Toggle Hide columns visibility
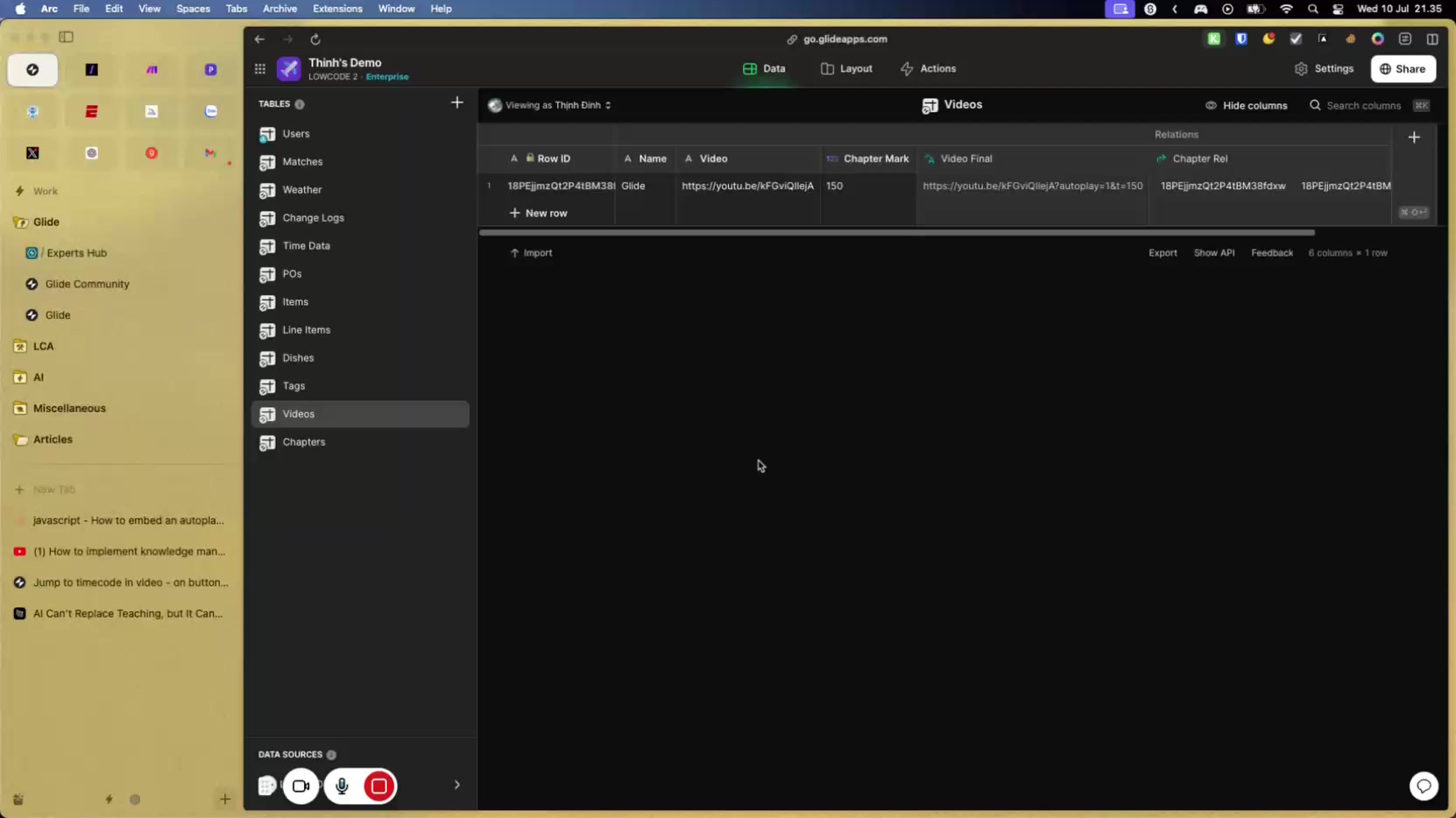This screenshot has width=1456, height=818. pyautogui.click(x=1246, y=105)
